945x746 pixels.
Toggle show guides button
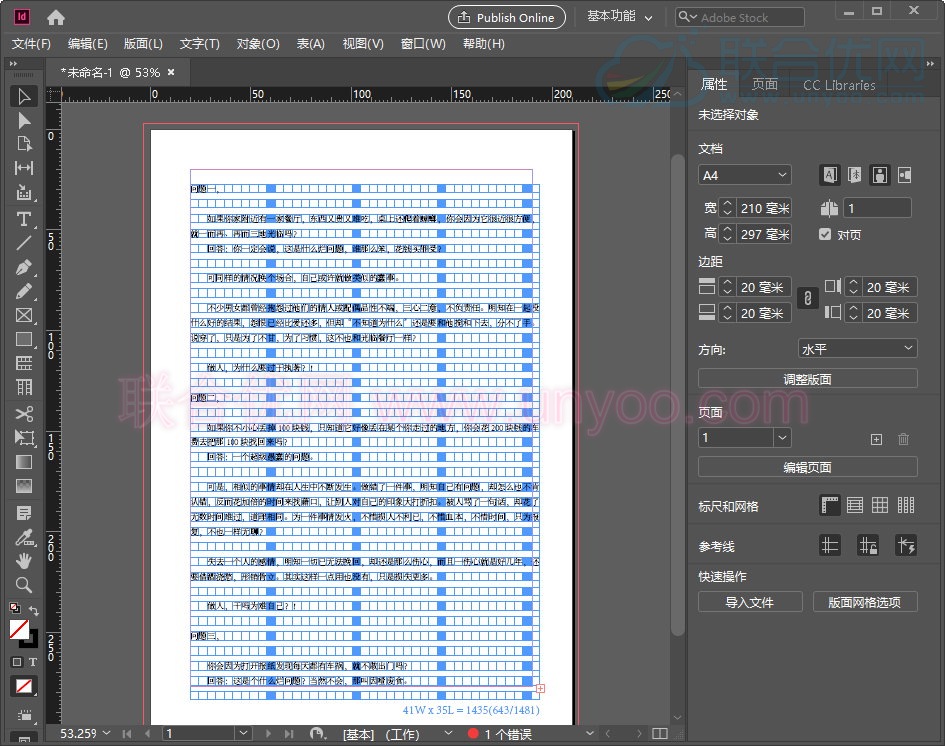(830, 545)
